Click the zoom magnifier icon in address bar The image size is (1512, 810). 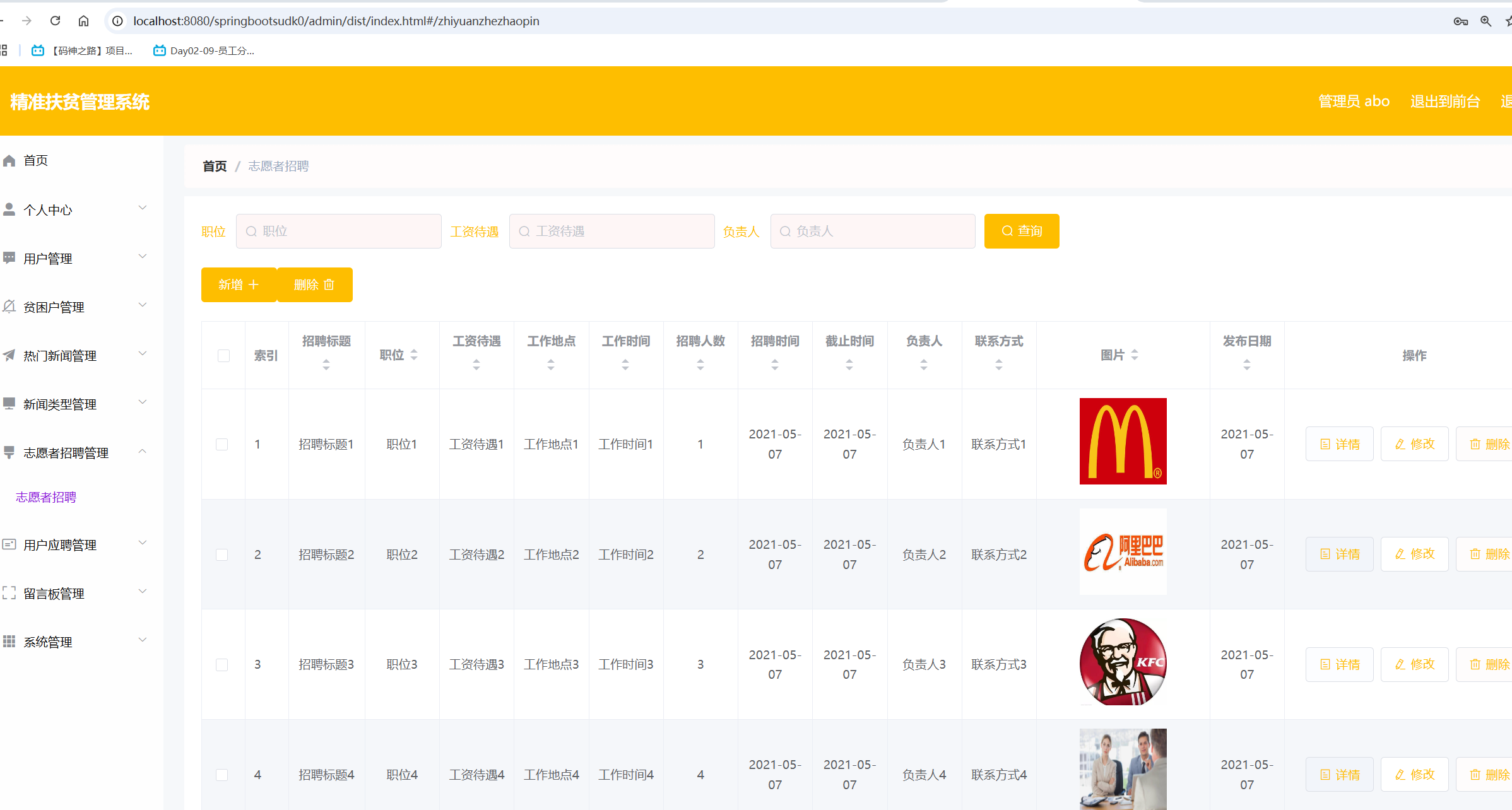point(1485,21)
